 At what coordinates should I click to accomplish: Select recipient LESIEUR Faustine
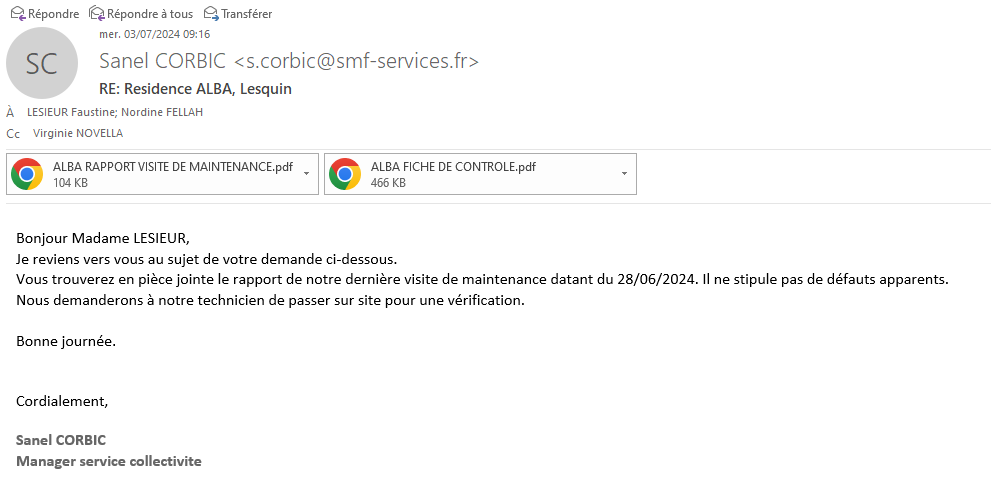(x=71, y=112)
